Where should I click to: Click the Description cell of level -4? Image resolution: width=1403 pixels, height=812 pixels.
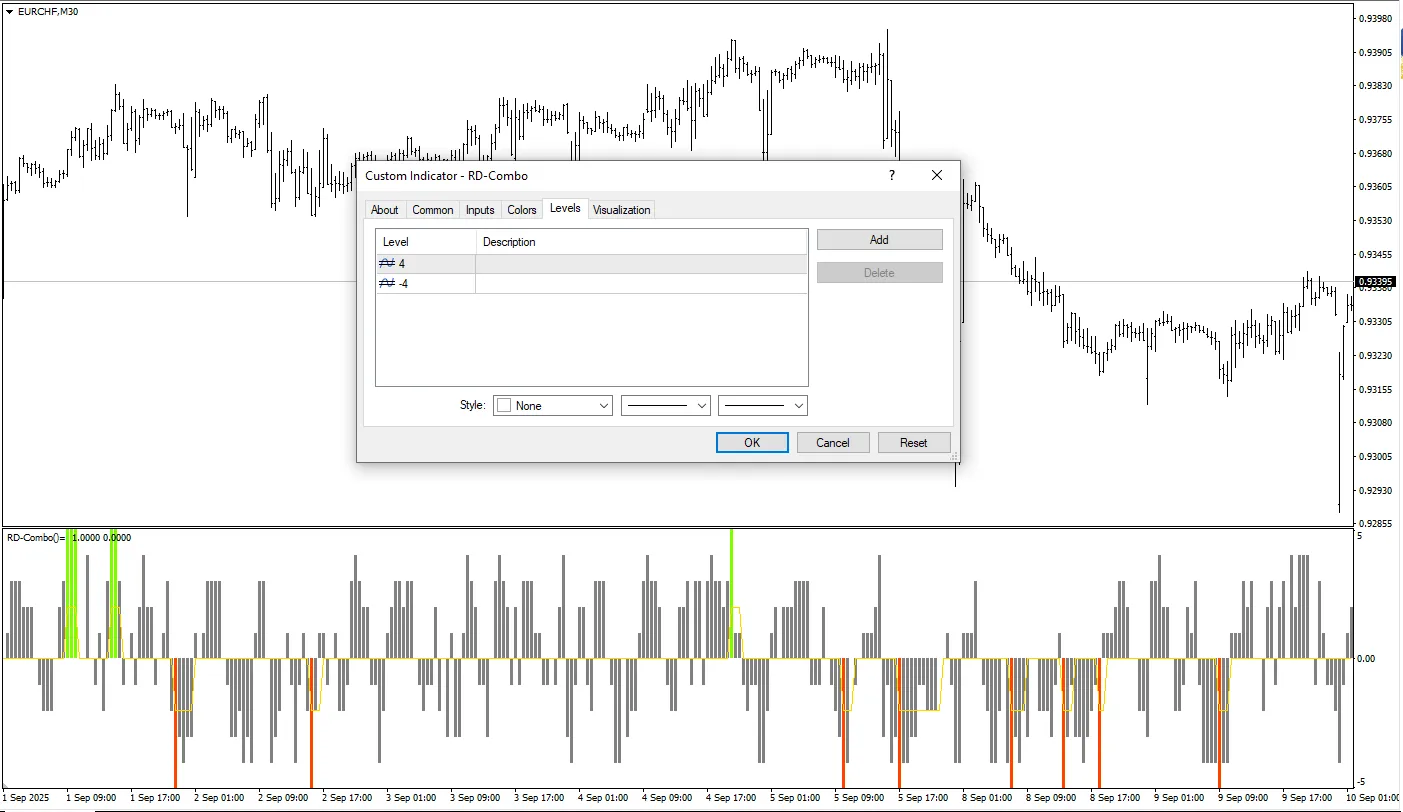pos(640,284)
